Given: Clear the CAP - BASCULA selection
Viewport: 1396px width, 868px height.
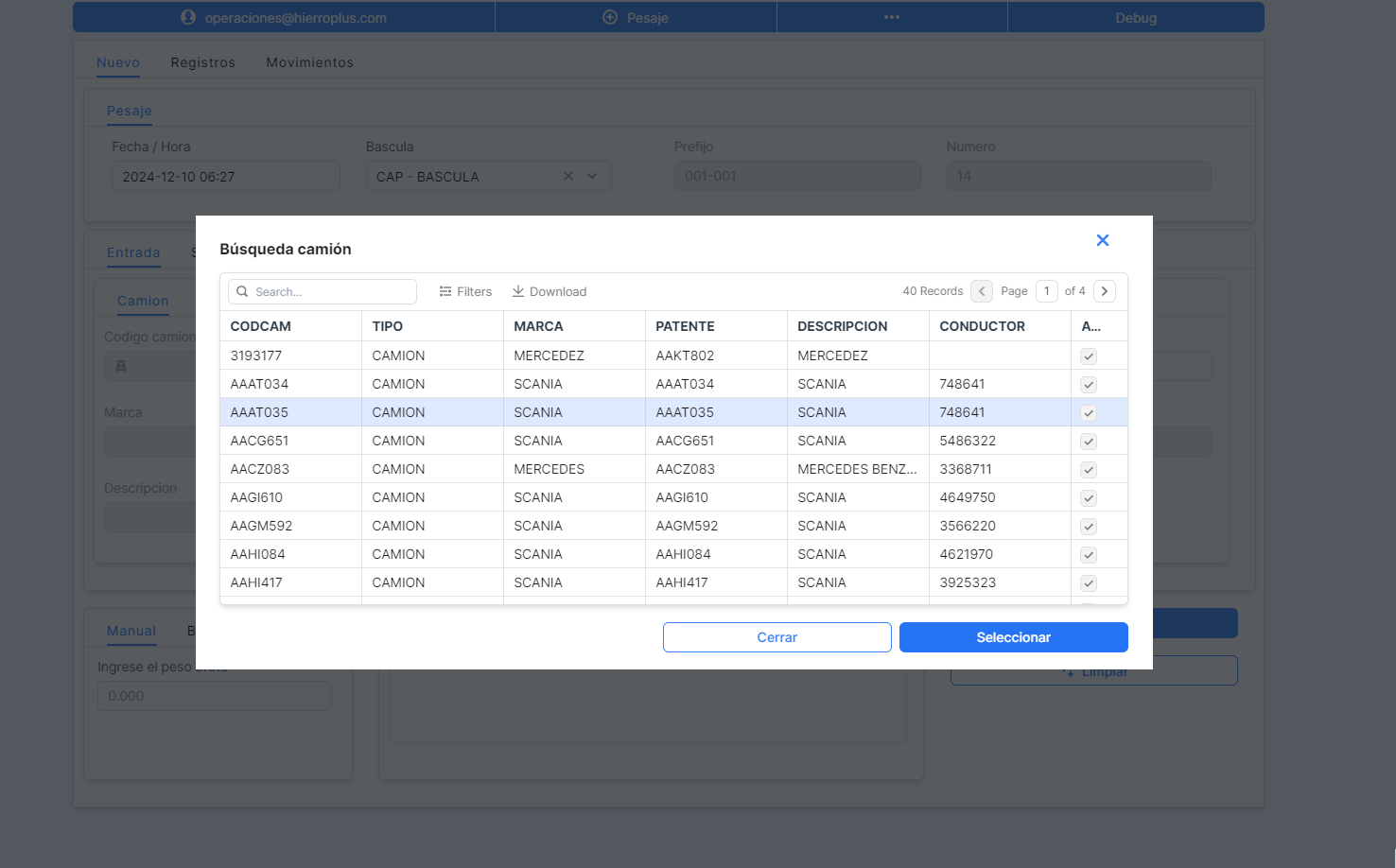Looking at the screenshot, I should pos(568,176).
